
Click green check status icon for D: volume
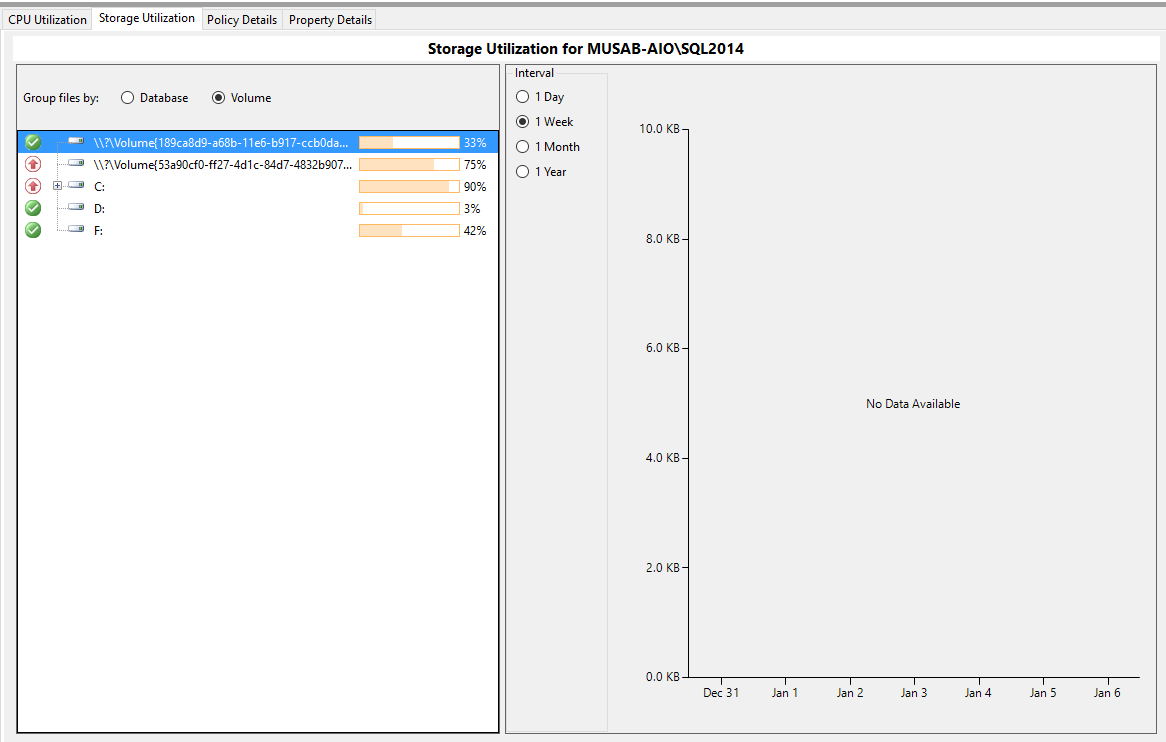[33, 208]
